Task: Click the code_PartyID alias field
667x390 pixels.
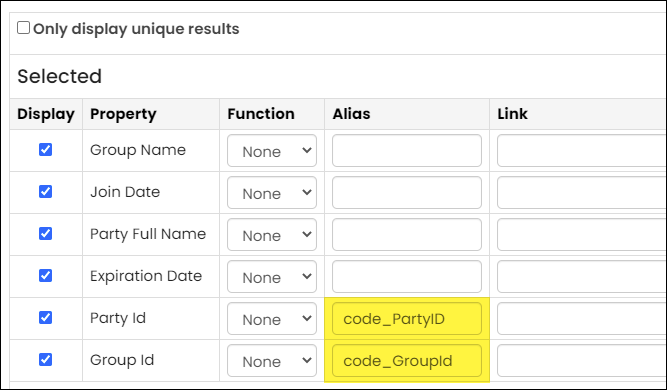Action: pyautogui.click(x=407, y=319)
